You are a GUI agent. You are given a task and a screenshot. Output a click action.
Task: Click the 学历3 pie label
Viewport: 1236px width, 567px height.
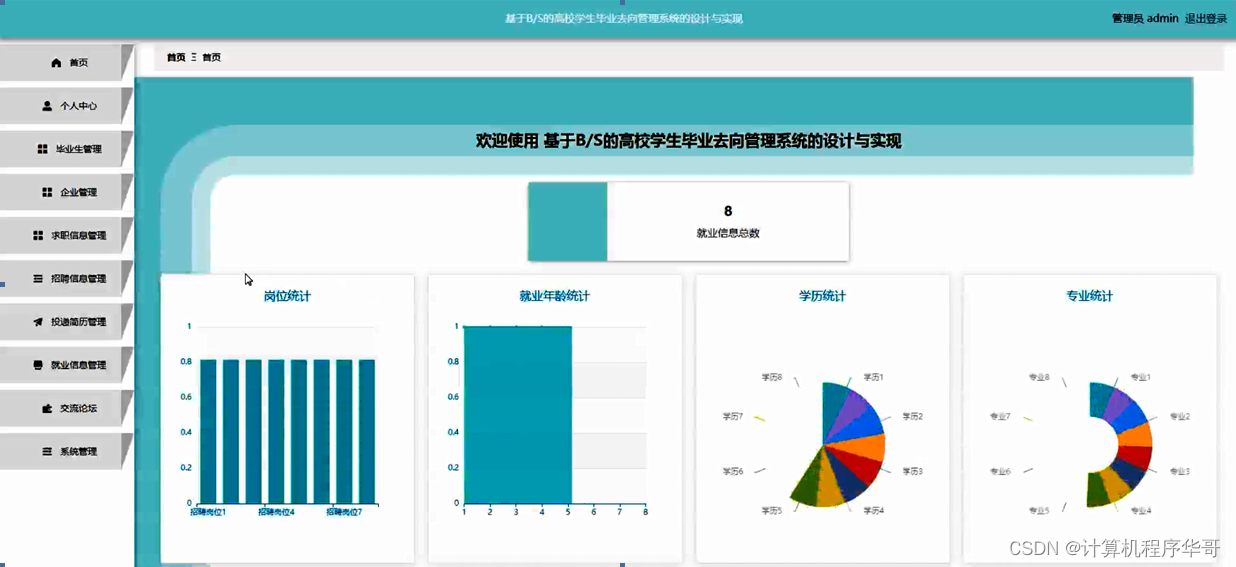pos(912,471)
